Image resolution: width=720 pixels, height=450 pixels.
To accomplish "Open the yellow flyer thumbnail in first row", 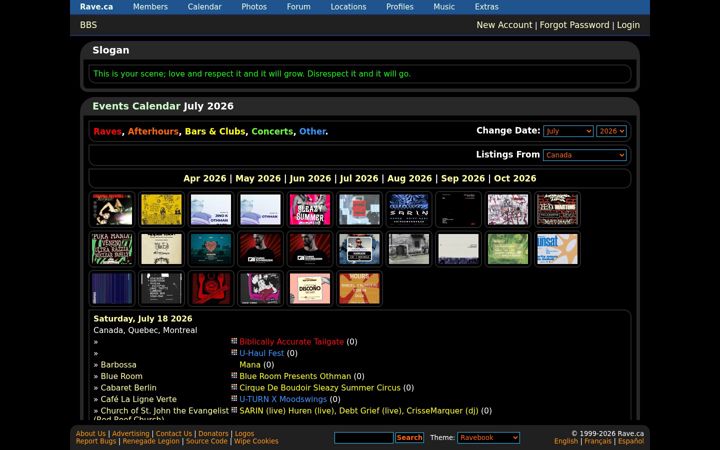I will tap(161, 209).
